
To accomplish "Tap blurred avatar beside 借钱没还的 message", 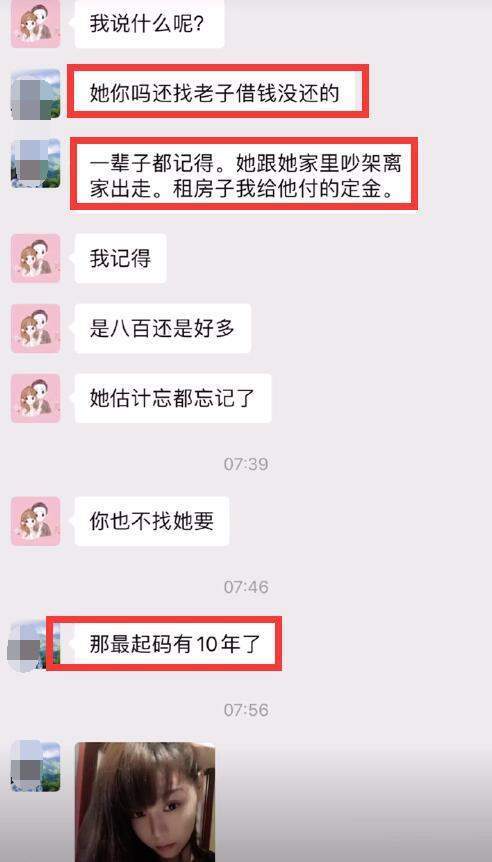I will tap(35, 94).
